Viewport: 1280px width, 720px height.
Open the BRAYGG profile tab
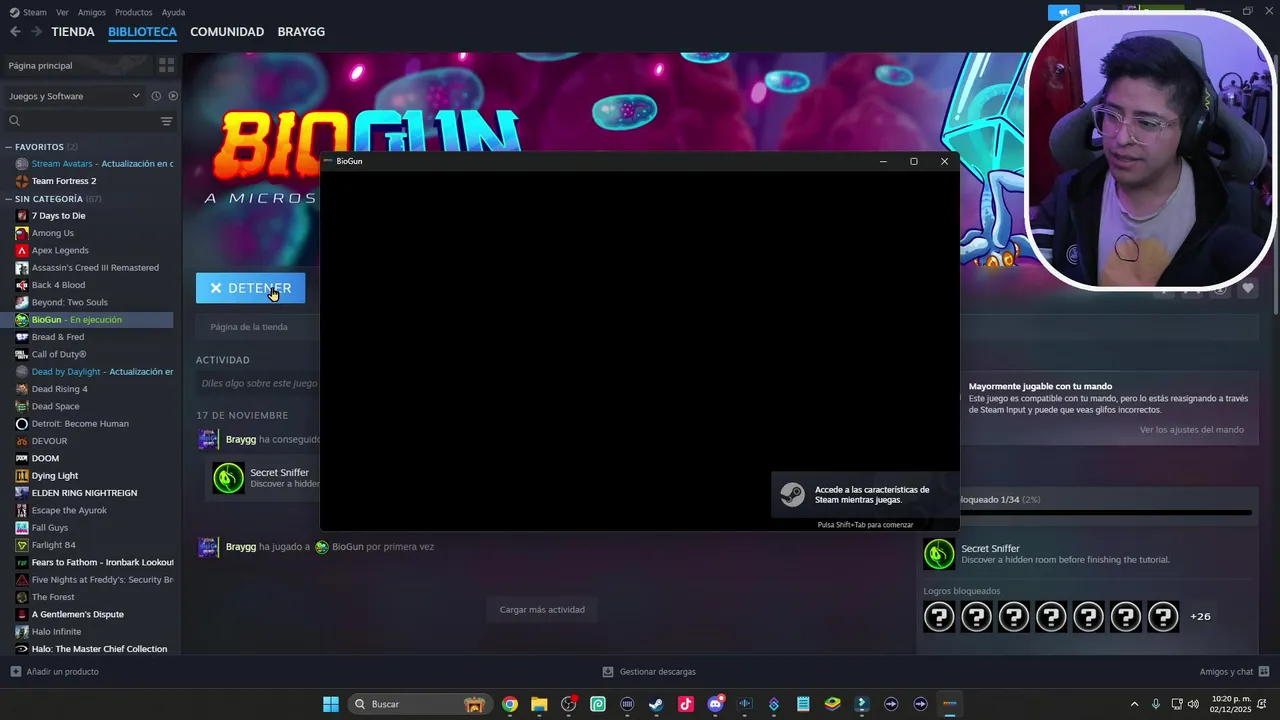pyautogui.click(x=301, y=32)
